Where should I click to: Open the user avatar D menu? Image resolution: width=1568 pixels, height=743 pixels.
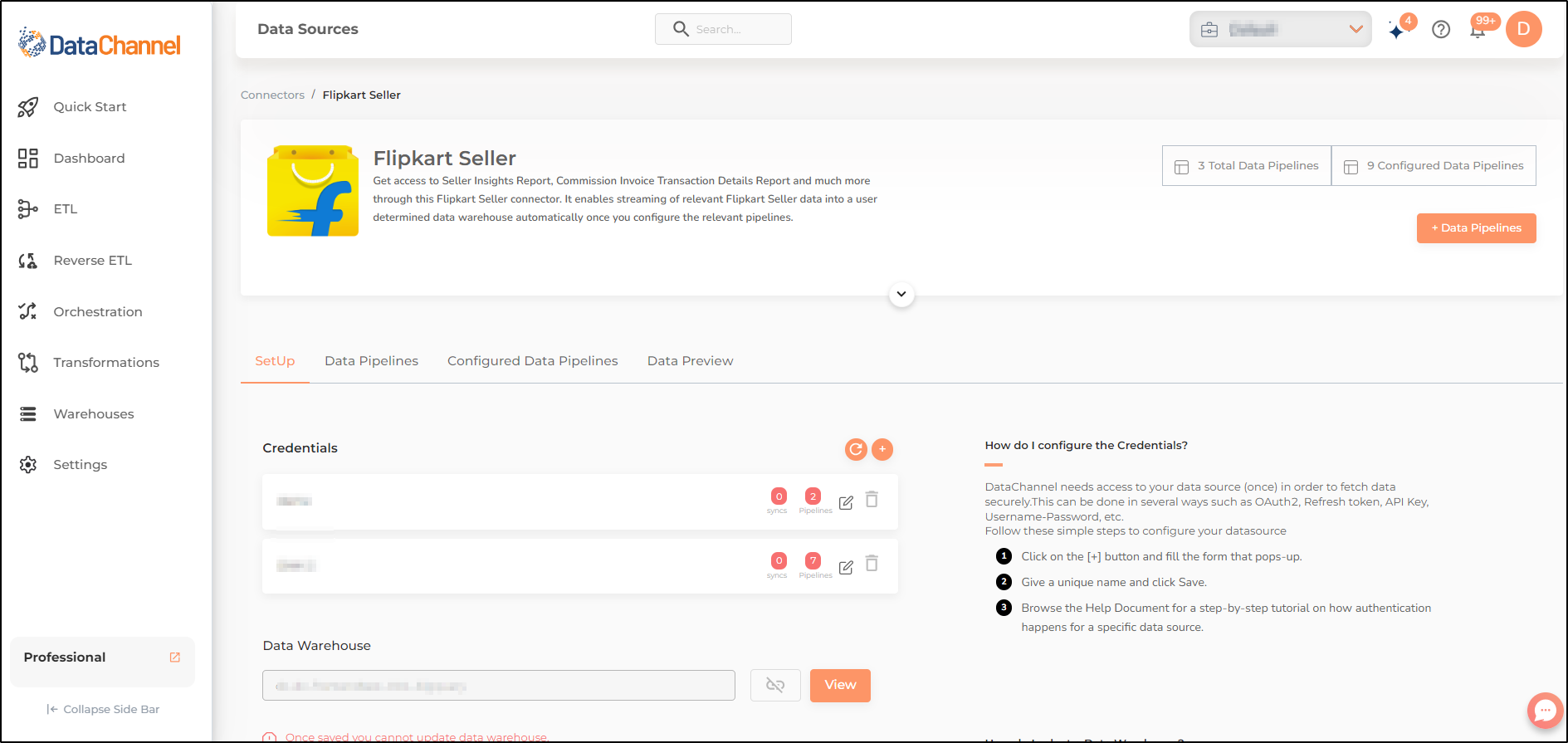(1523, 29)
